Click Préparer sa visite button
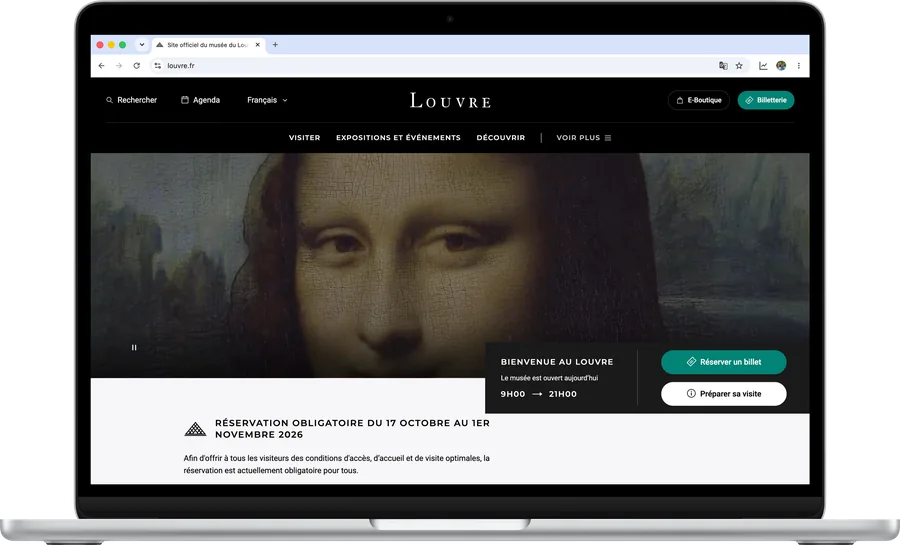The height and width of the screenshot is (545, 900). coord(724,394)
